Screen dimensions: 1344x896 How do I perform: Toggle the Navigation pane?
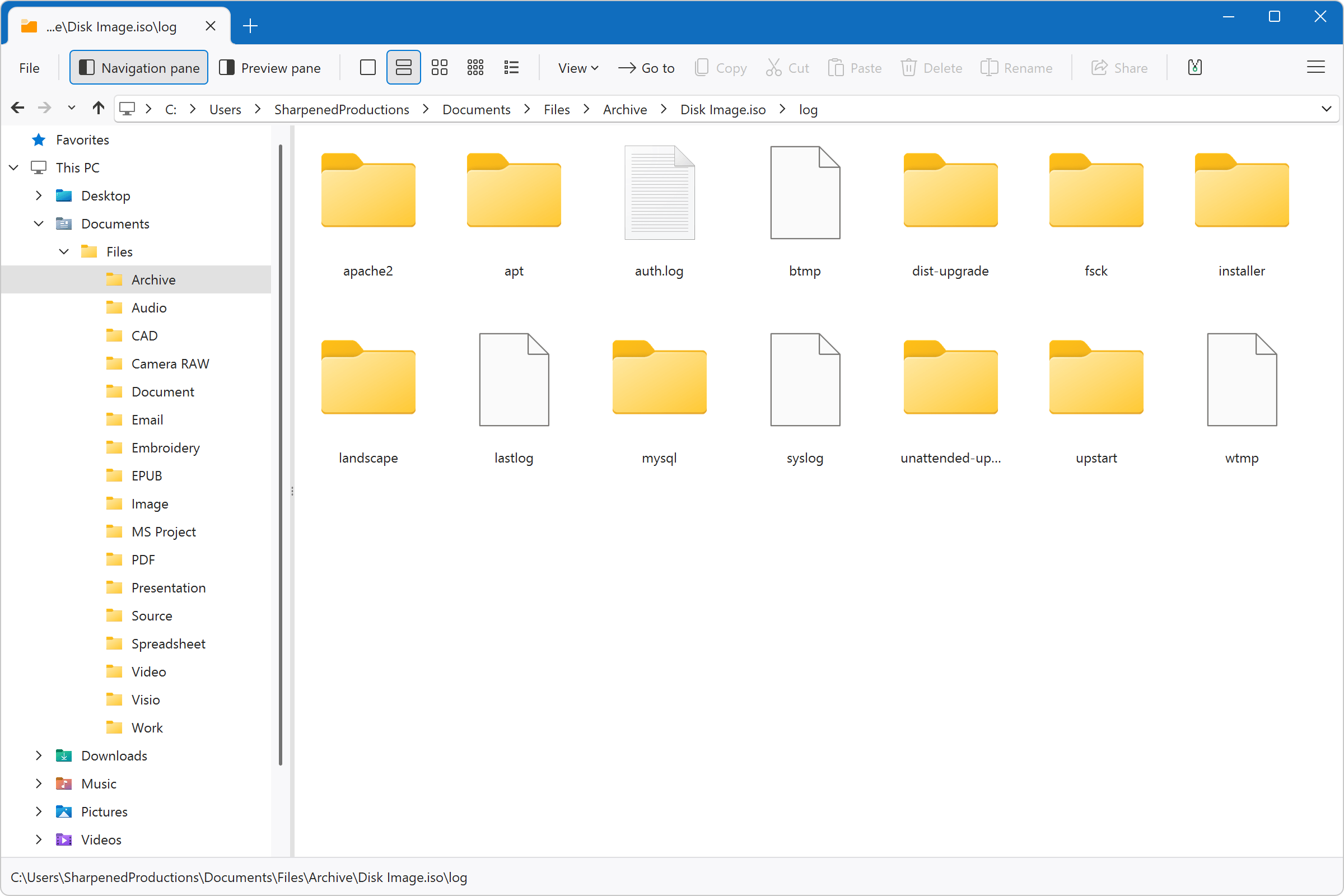click(x=138, y=67)
